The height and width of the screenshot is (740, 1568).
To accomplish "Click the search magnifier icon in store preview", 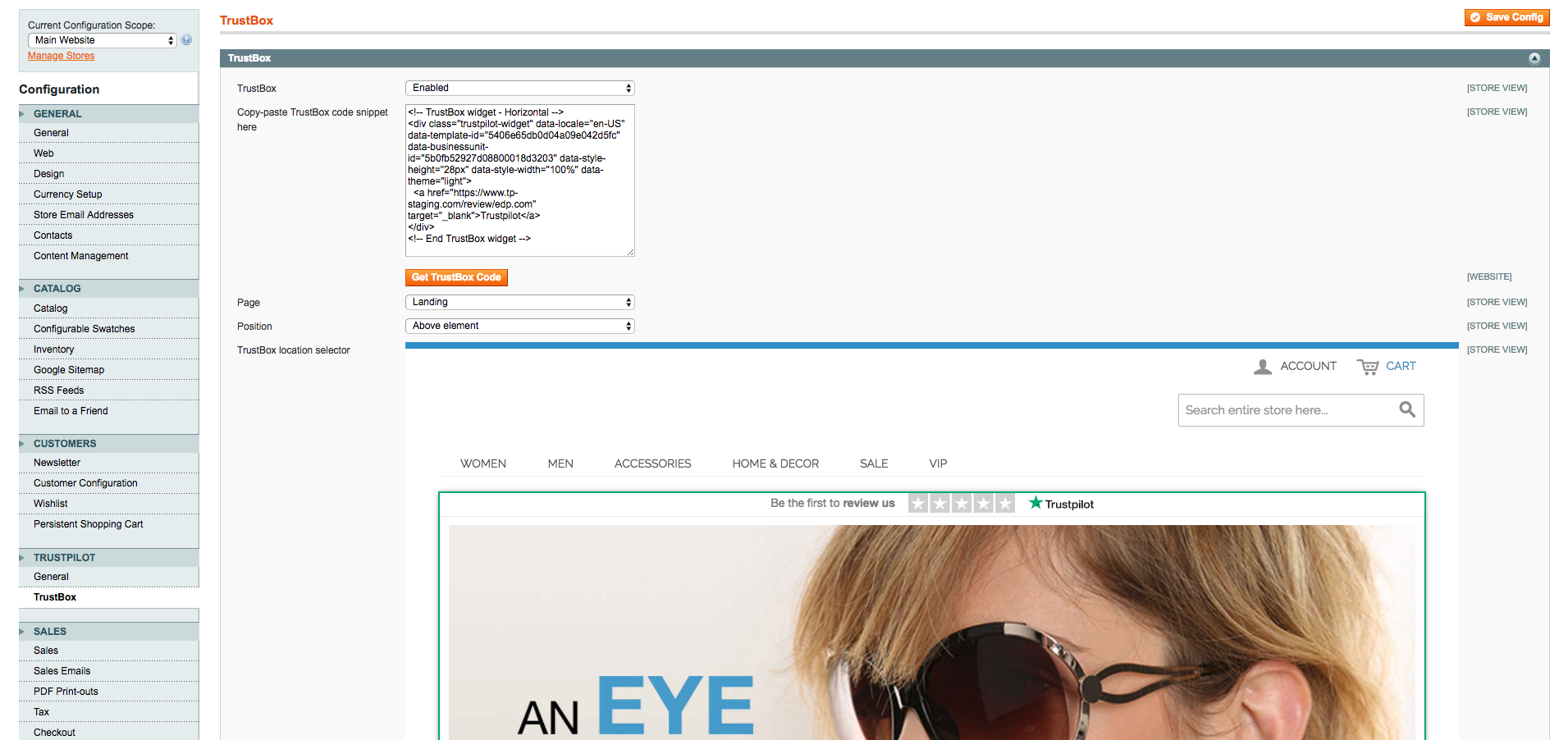I will pos(1407,409).
